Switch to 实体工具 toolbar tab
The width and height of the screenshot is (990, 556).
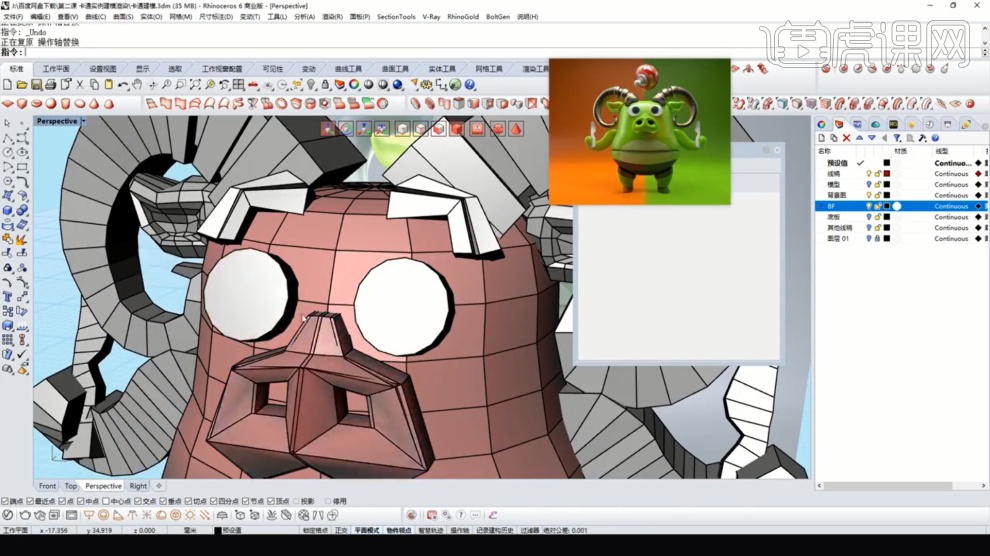pos(441,69)
